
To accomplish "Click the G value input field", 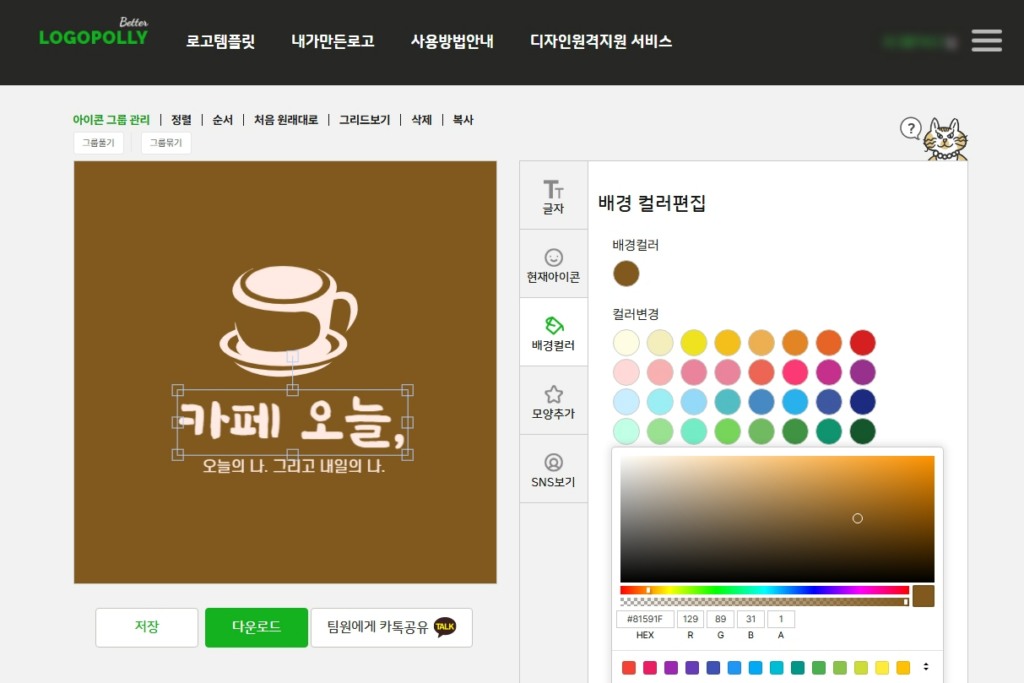I will 720,619.
